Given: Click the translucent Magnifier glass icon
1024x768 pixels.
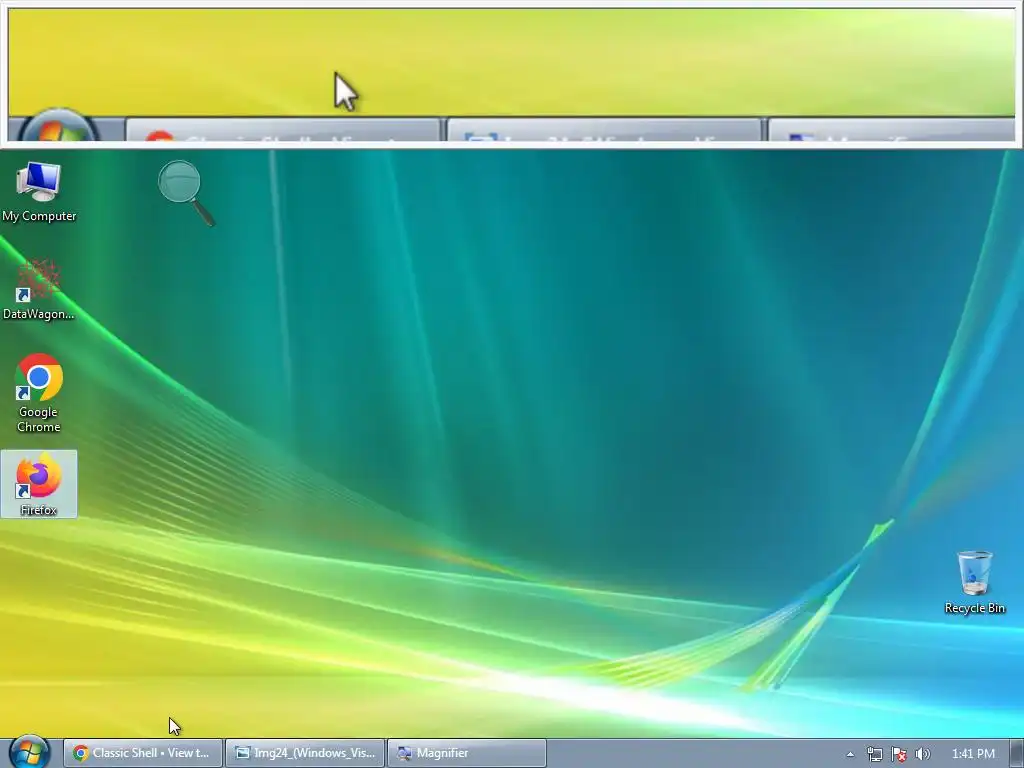Looking at the screenshot, I should pyautogui.click(x=186, y=193).
